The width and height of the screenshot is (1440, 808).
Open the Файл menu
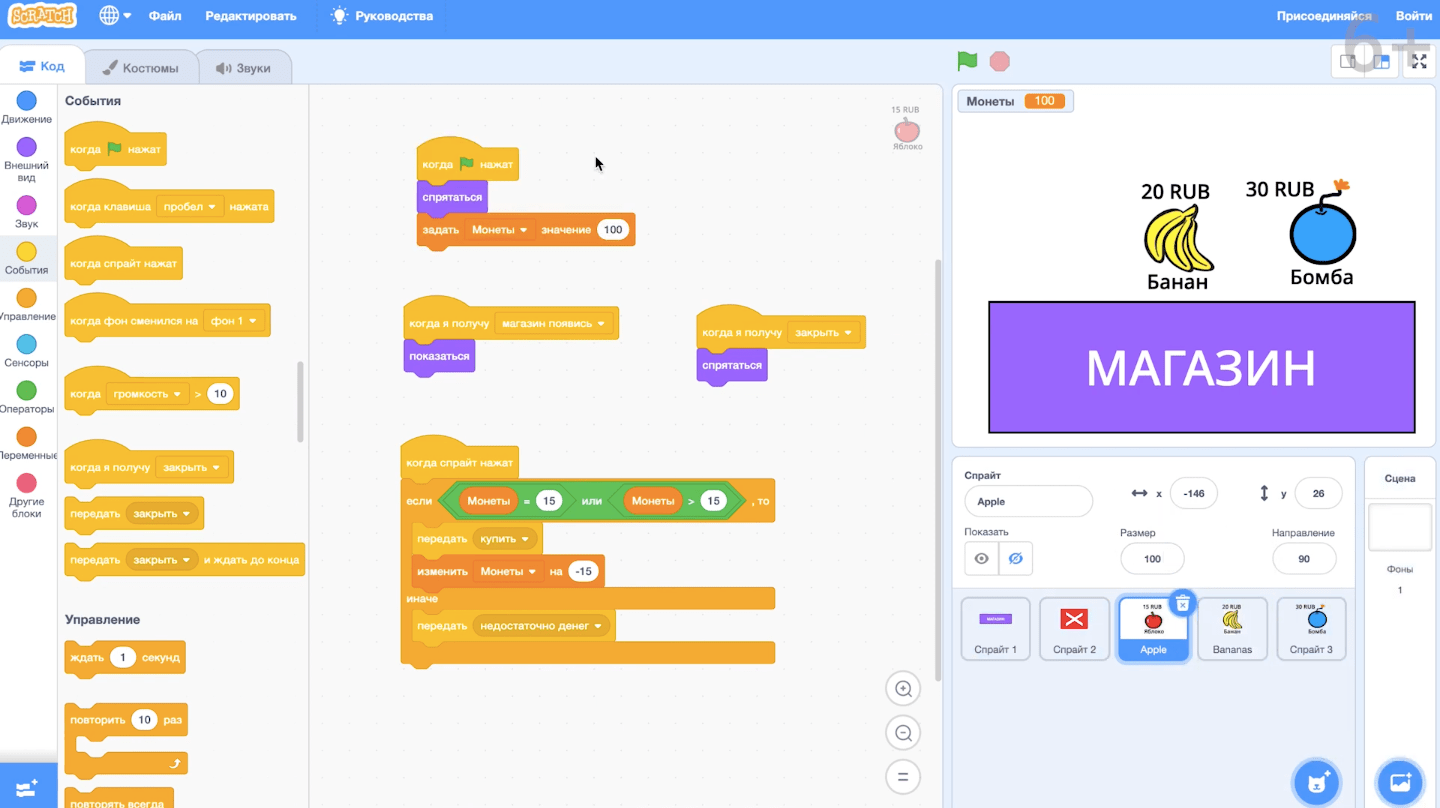[x=165, y=16]
